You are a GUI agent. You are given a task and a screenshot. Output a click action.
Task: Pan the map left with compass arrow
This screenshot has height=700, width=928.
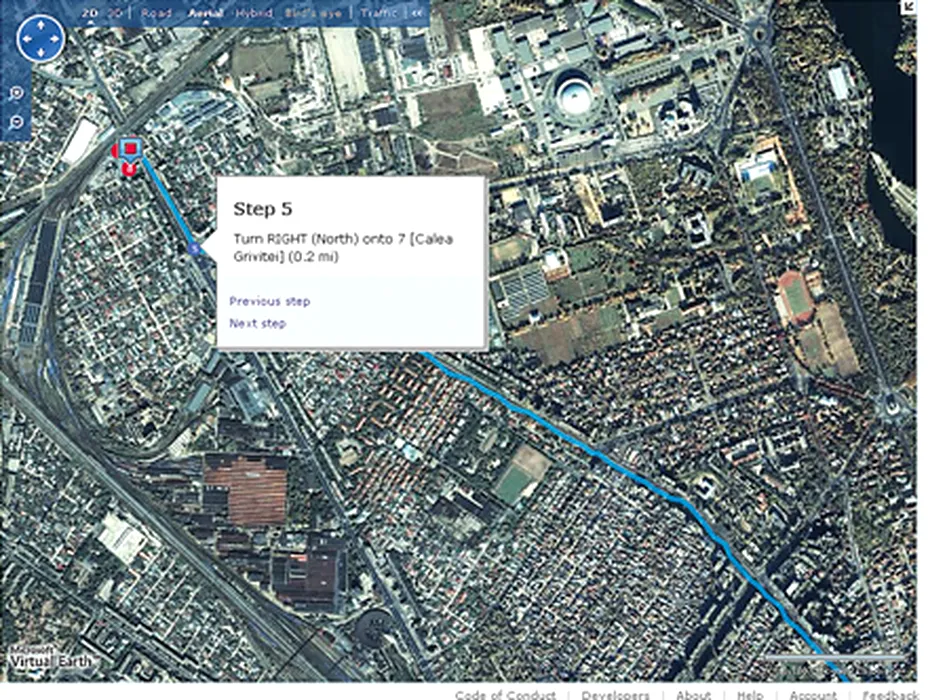click(x=27, y=39)
